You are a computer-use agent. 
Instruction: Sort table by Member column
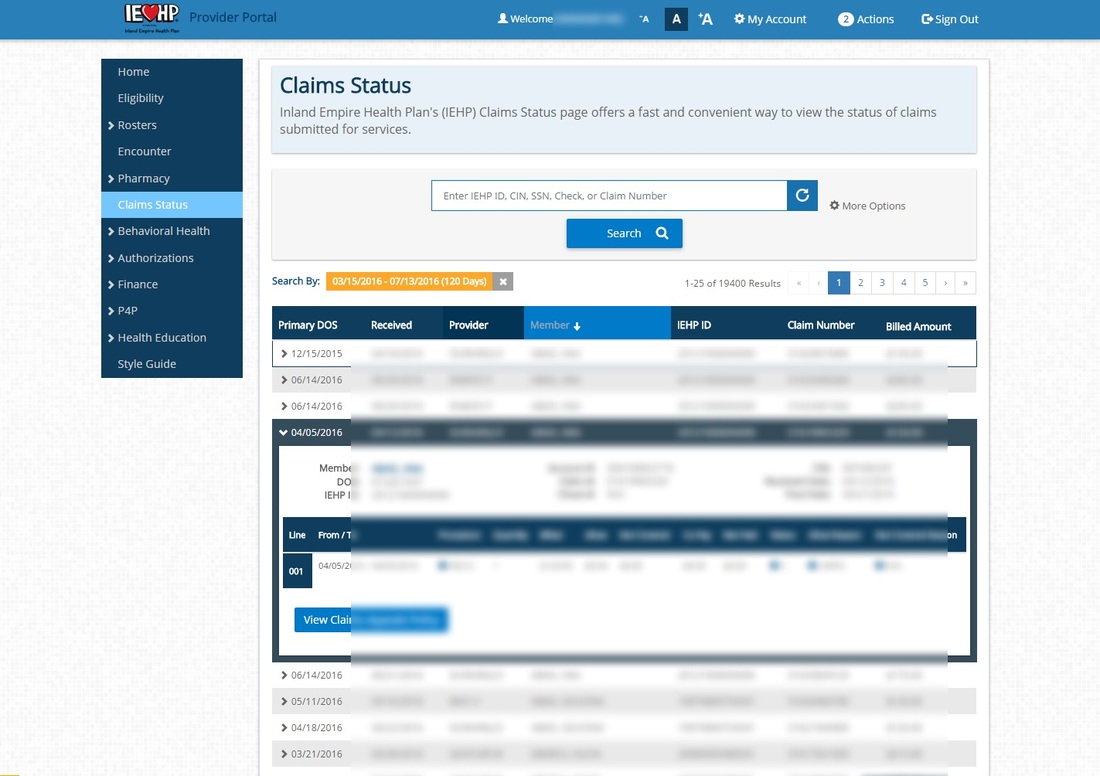[555, 325]
